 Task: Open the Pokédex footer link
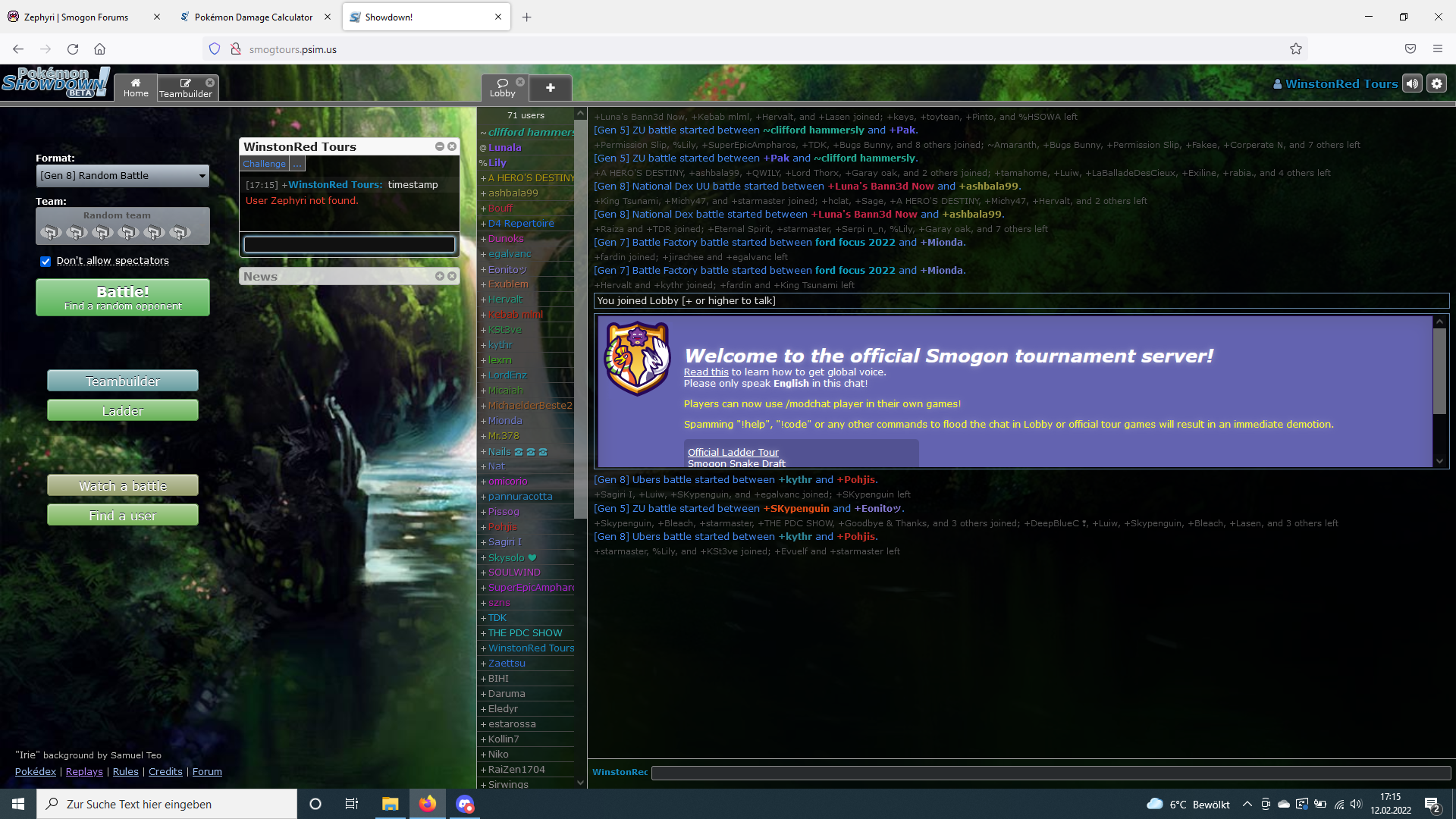click(x=36, y=771)
